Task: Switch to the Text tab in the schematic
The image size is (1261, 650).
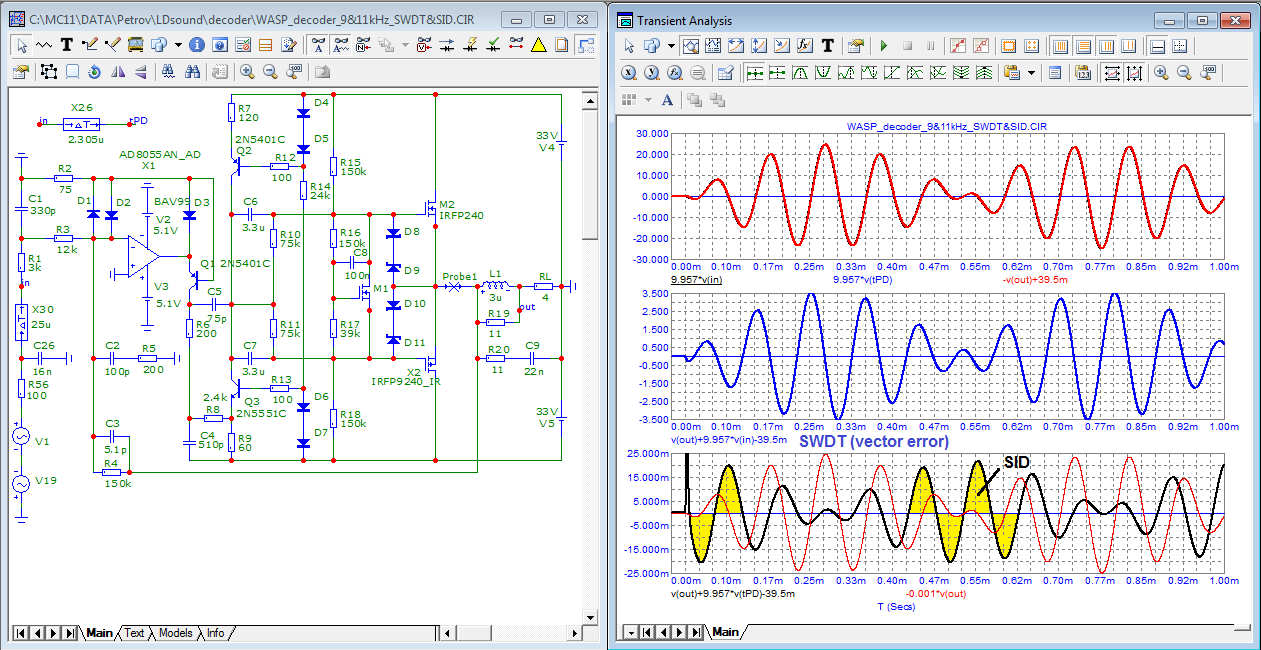Action: (134, 633)
